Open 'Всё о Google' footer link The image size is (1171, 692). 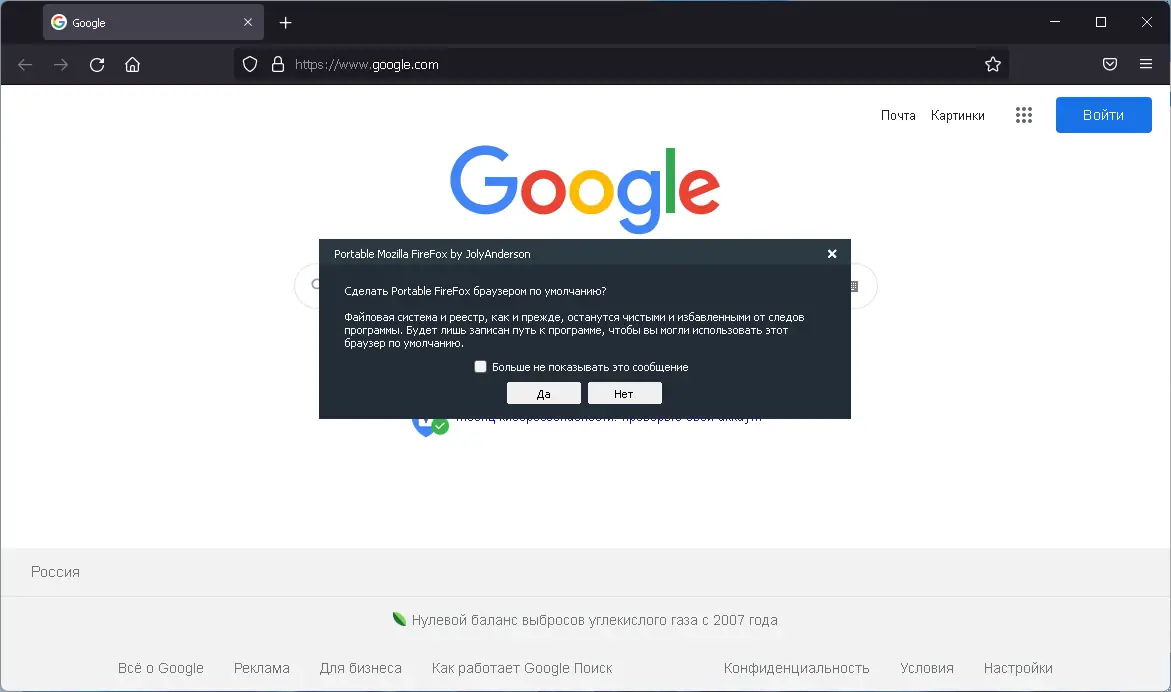161,668
